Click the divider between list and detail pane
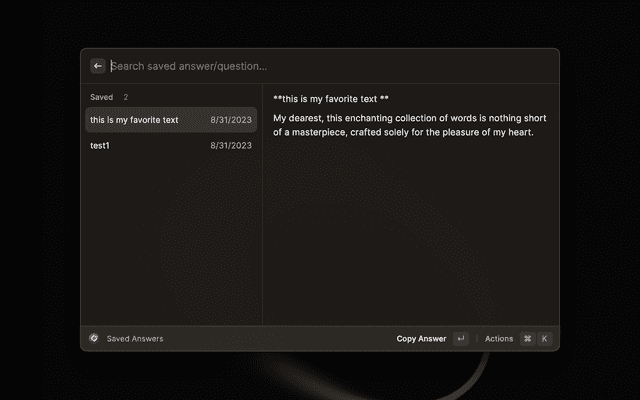This screenshot has width=640, height=400. [262, 220]
